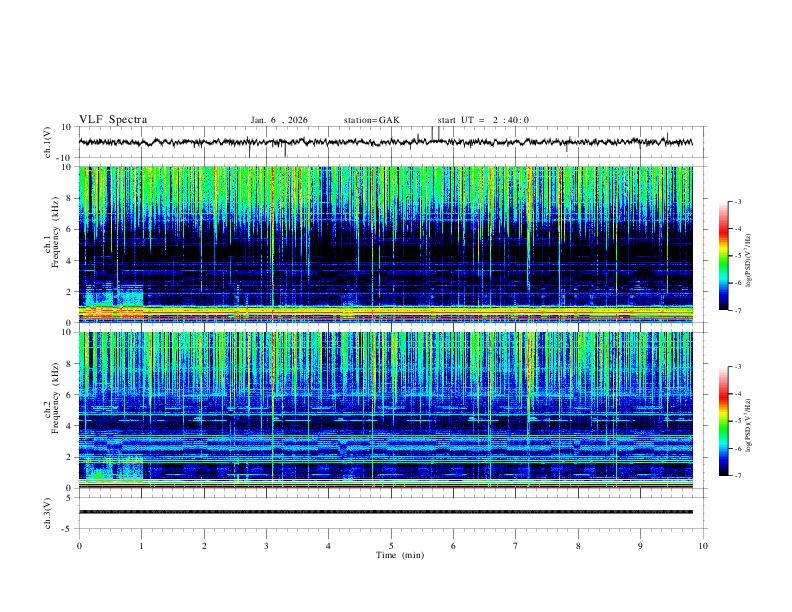Click the red baseline at ch.2 spectrogram bottom
Image resolution: width=792 pixels, height=612 pixels.
[x=385, y=487]
